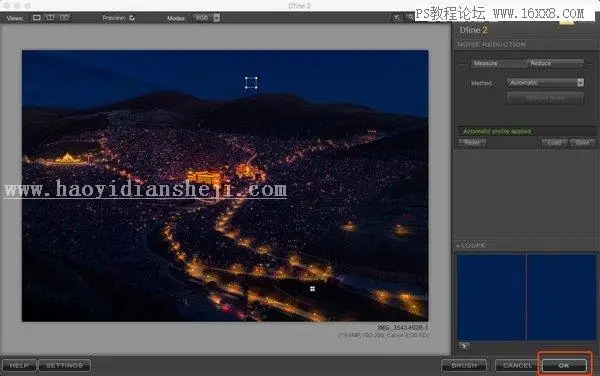Select the side-by-side preview view icon
This screenshot has height=376, width=600.
pos(64,18)
